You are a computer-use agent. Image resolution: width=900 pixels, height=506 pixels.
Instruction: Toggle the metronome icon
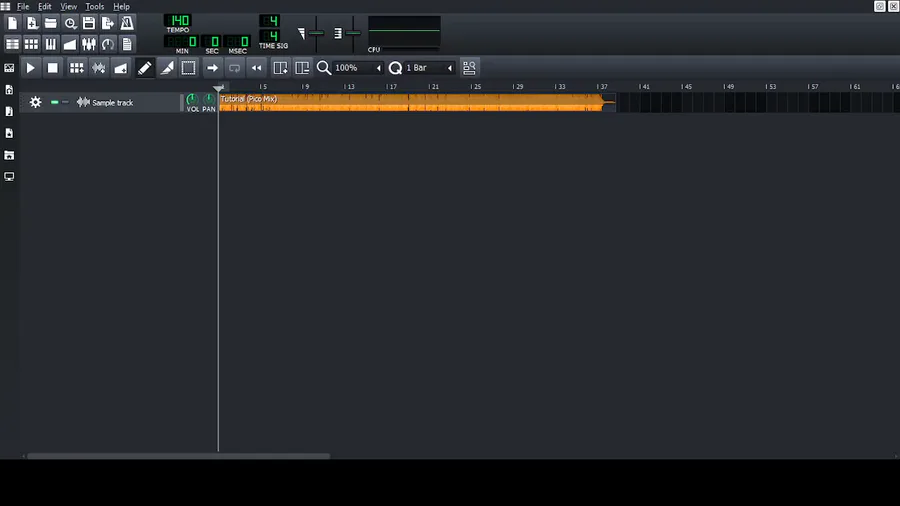[127, 23]
